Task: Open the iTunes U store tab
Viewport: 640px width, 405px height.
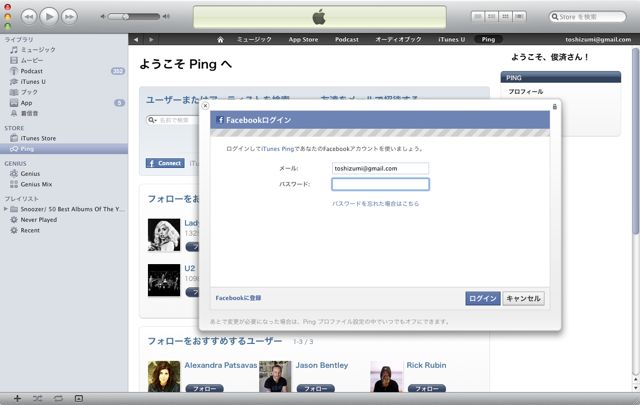Action: [x=451, y=40]
